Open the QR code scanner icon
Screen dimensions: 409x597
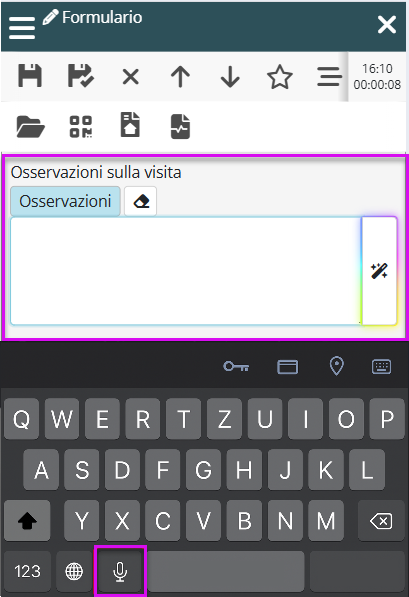80,126
